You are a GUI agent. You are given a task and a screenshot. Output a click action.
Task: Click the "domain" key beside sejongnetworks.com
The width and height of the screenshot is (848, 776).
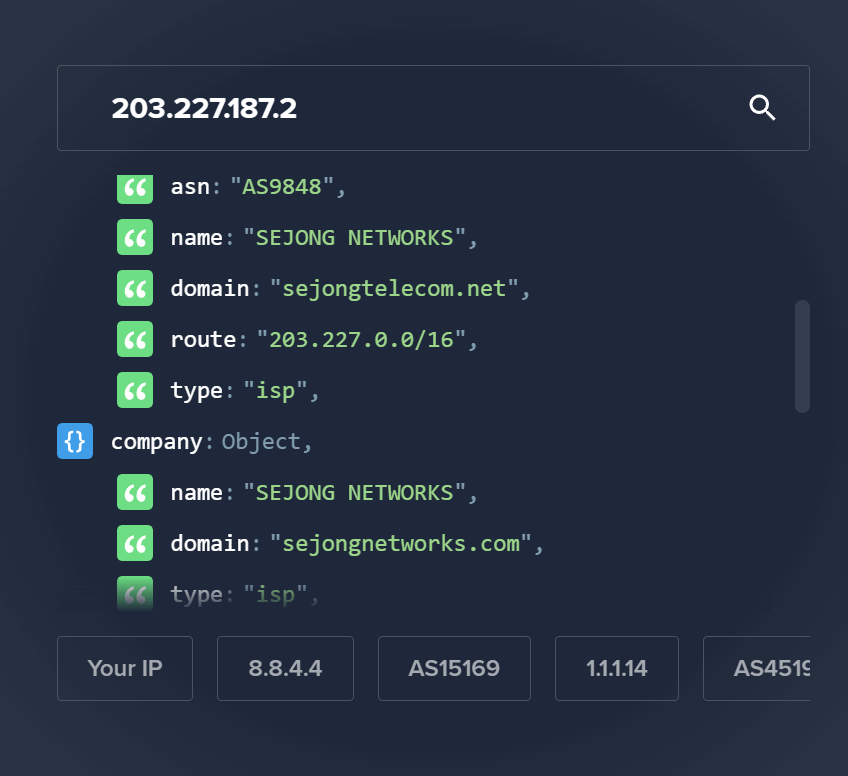point(210,543)
